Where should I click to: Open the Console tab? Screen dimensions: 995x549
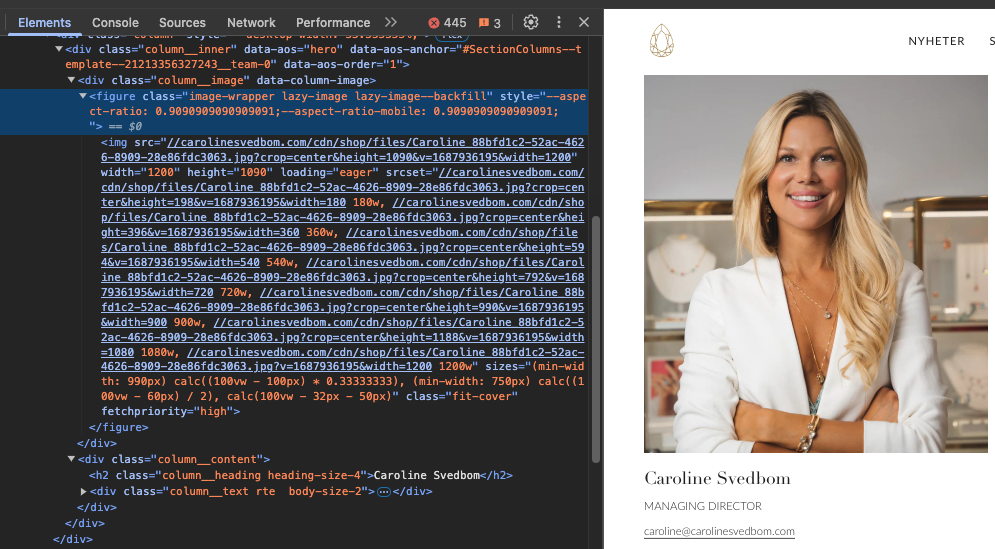click(x=115, y=23)
